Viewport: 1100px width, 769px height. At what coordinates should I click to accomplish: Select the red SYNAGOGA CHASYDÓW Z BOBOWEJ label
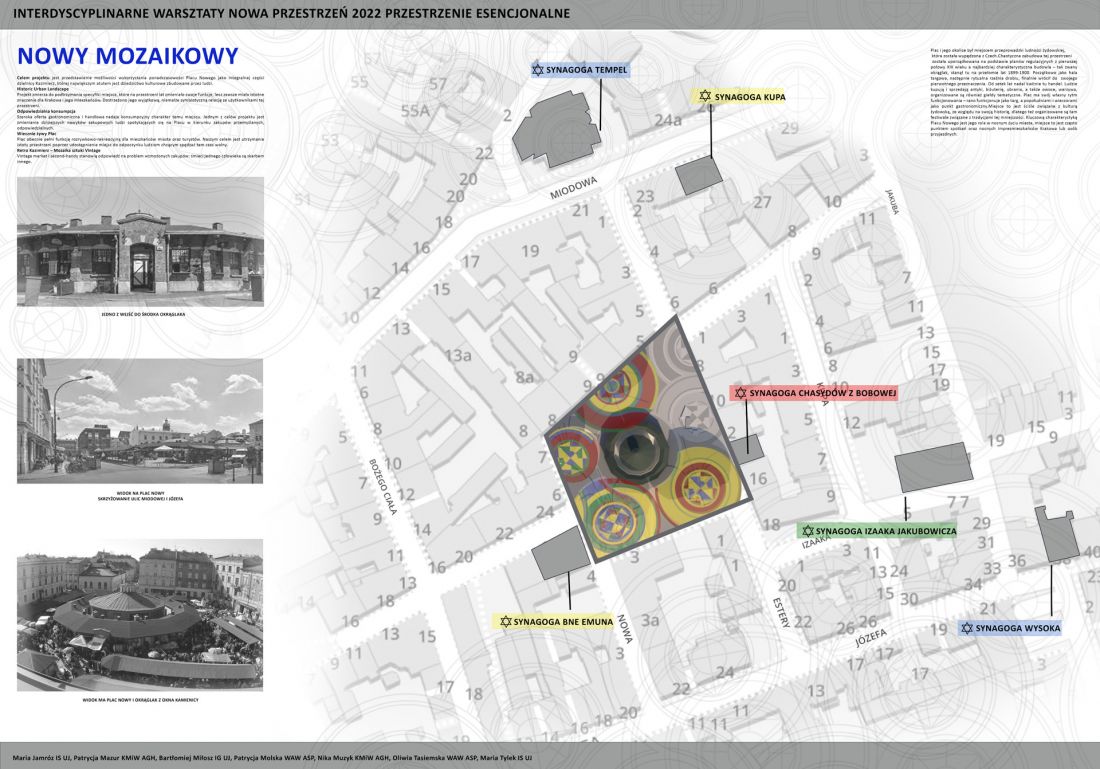coord(814,393)
